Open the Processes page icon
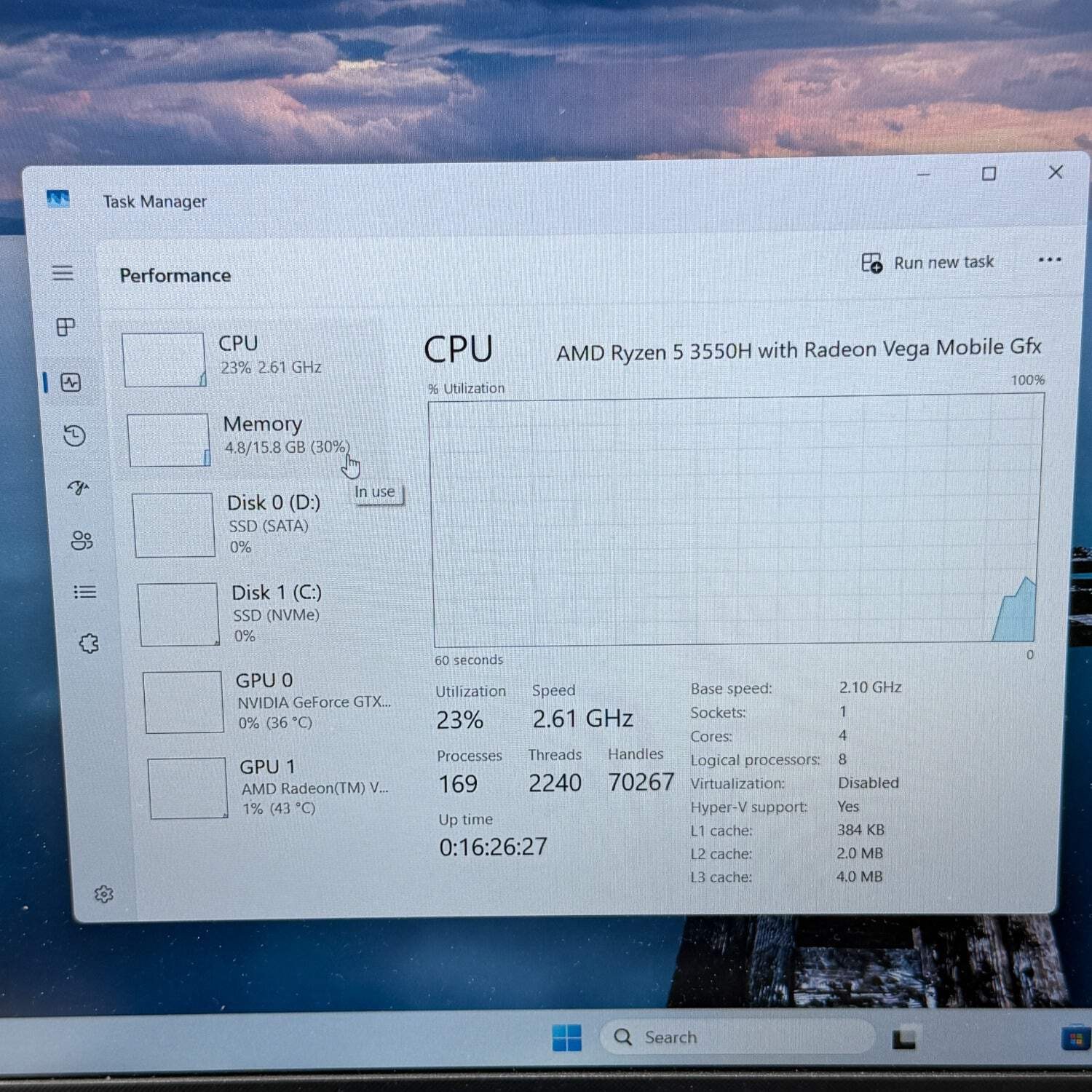The height and width of the screenshot is (1092, 1092). [66, 327]
